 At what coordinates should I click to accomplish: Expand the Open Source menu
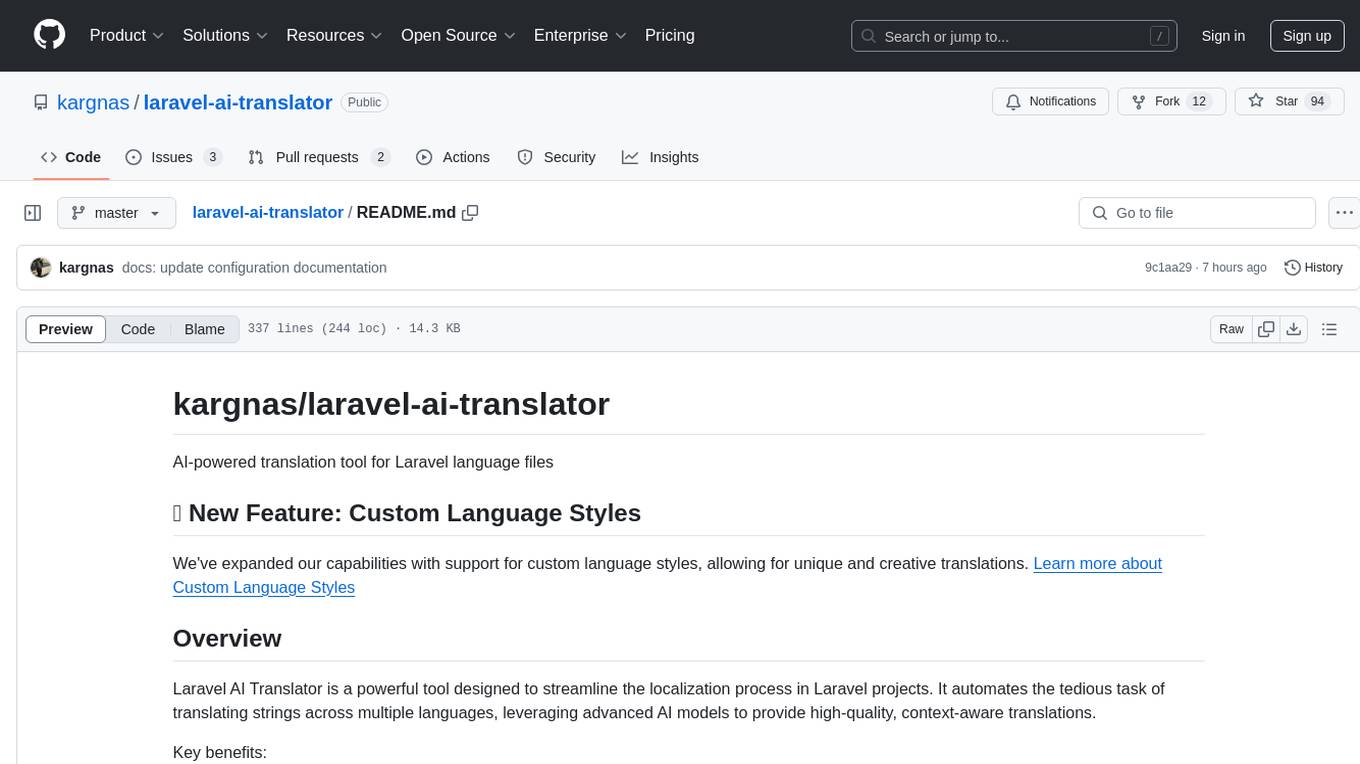(x=458, y=35)
